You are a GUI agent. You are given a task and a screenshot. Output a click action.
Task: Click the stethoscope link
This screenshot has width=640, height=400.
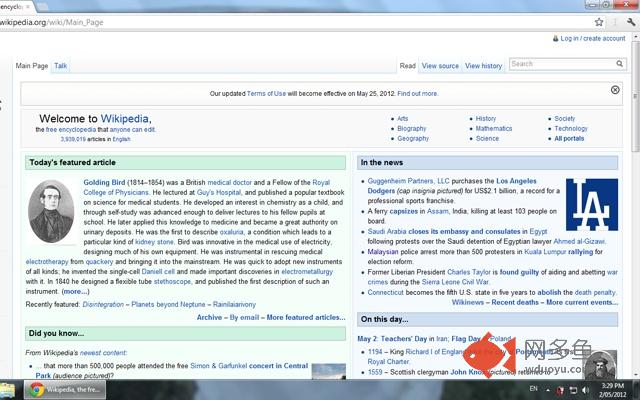pyautogui.click(x=172, y=282)
